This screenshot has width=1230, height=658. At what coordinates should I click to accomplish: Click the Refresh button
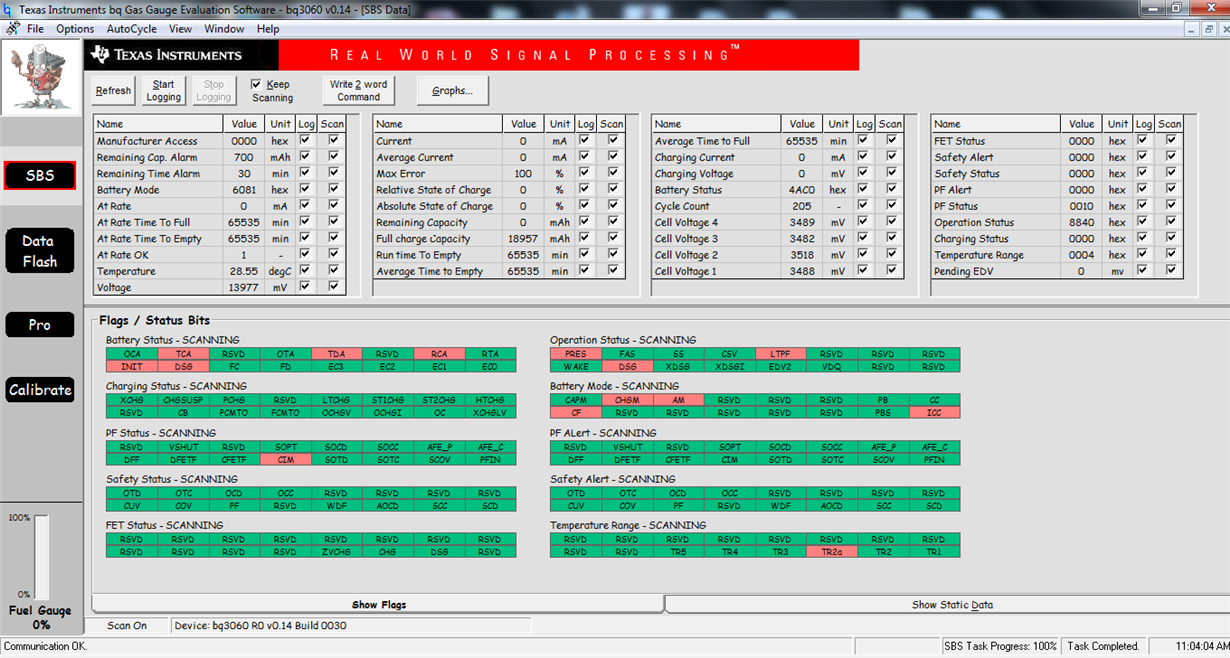click(x=113, y=91)
